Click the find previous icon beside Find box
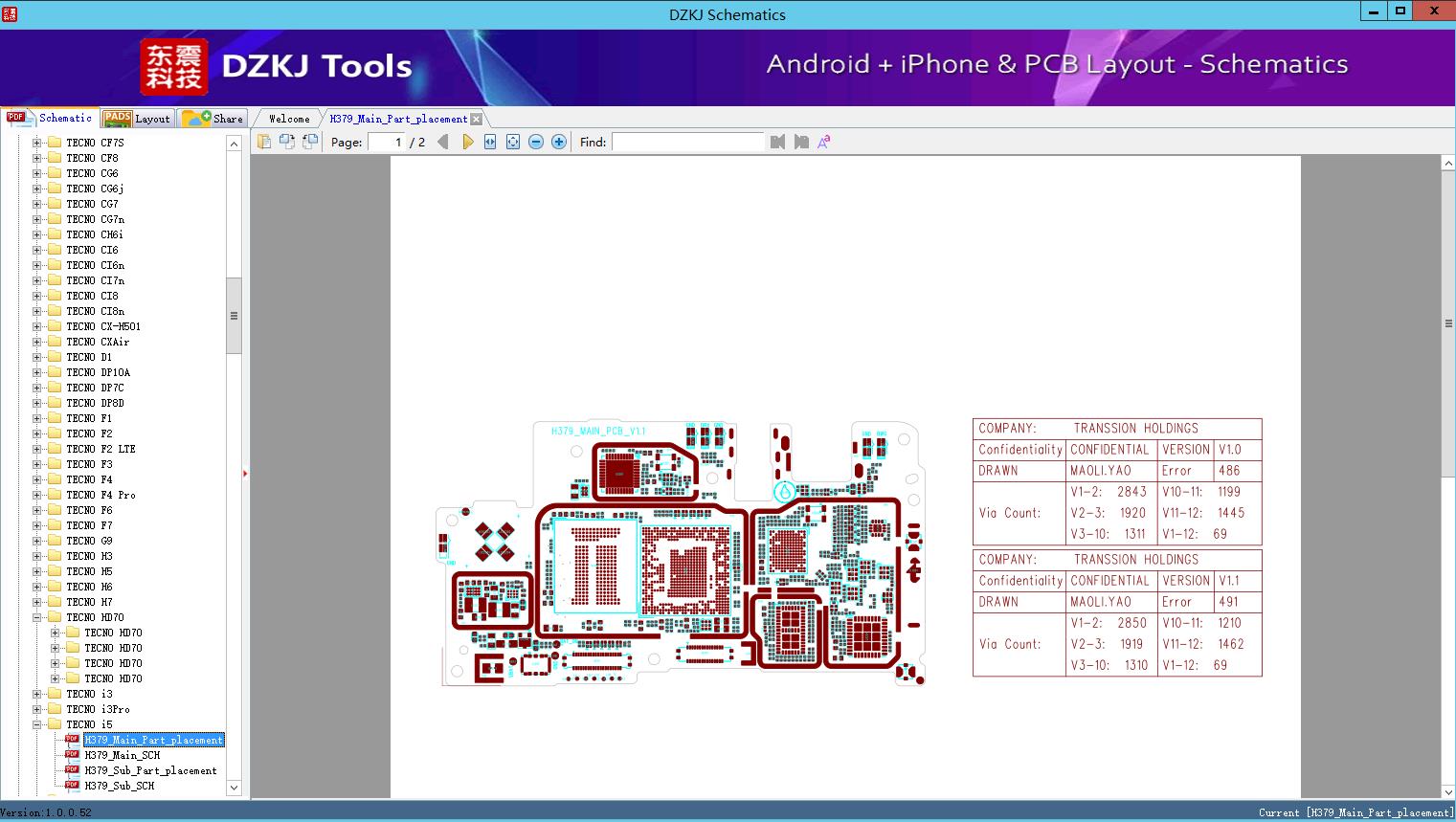The width and height of the screenshot is (1456, 822). [x=777, y=142]
